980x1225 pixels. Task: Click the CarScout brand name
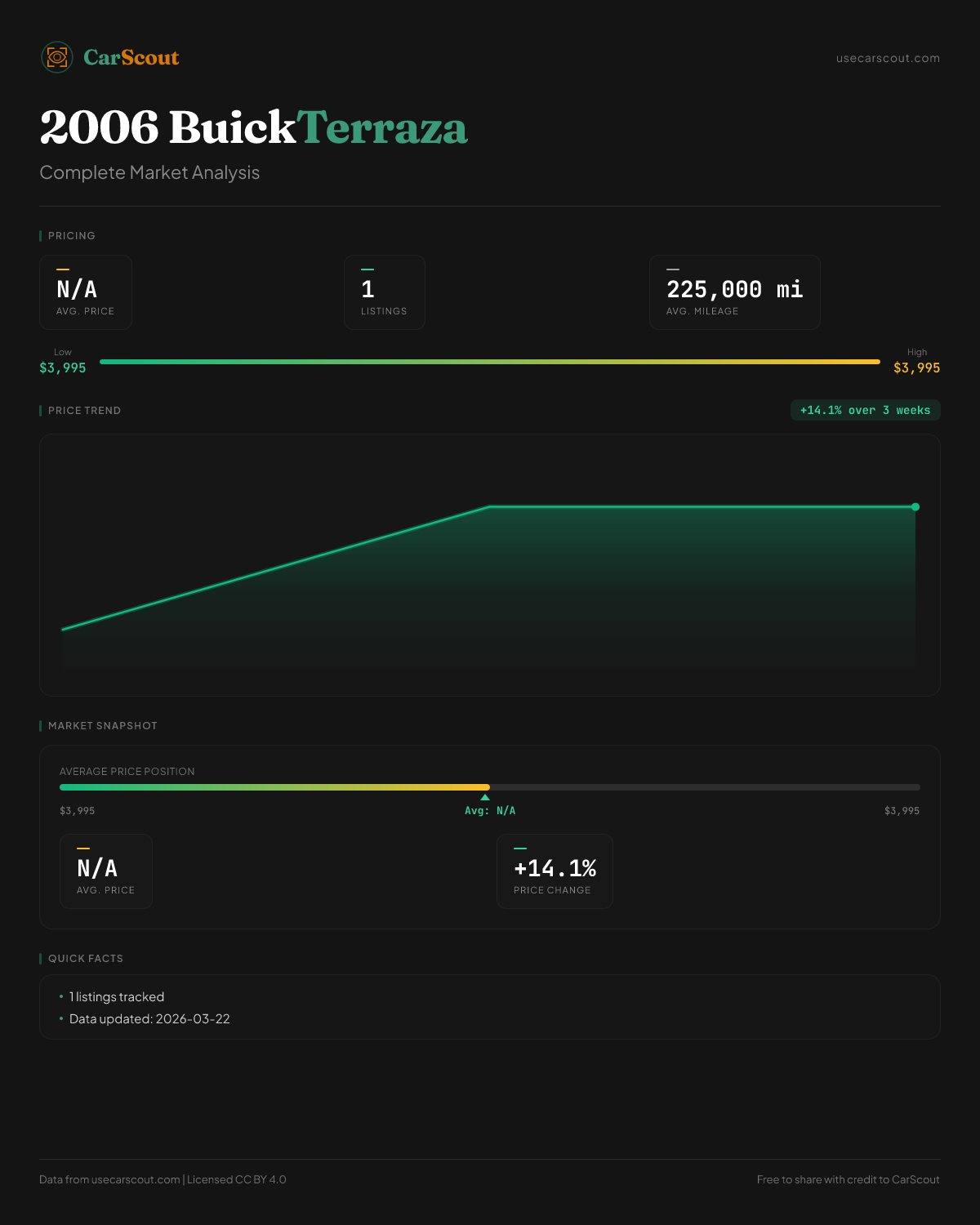point(131,58)
